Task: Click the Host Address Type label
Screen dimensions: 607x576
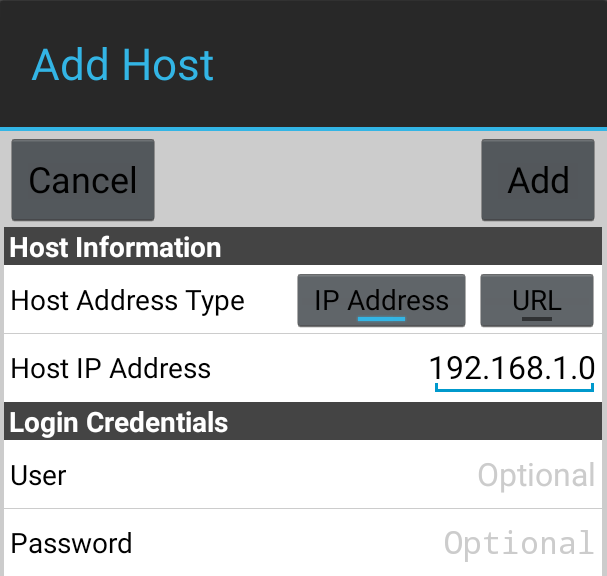Action: click(127, 301)
